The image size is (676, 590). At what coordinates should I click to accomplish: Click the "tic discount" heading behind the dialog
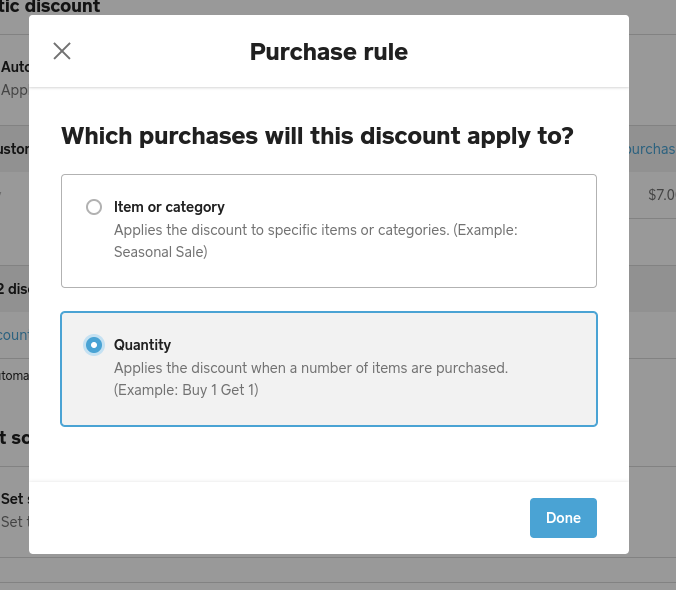[50, 7]
